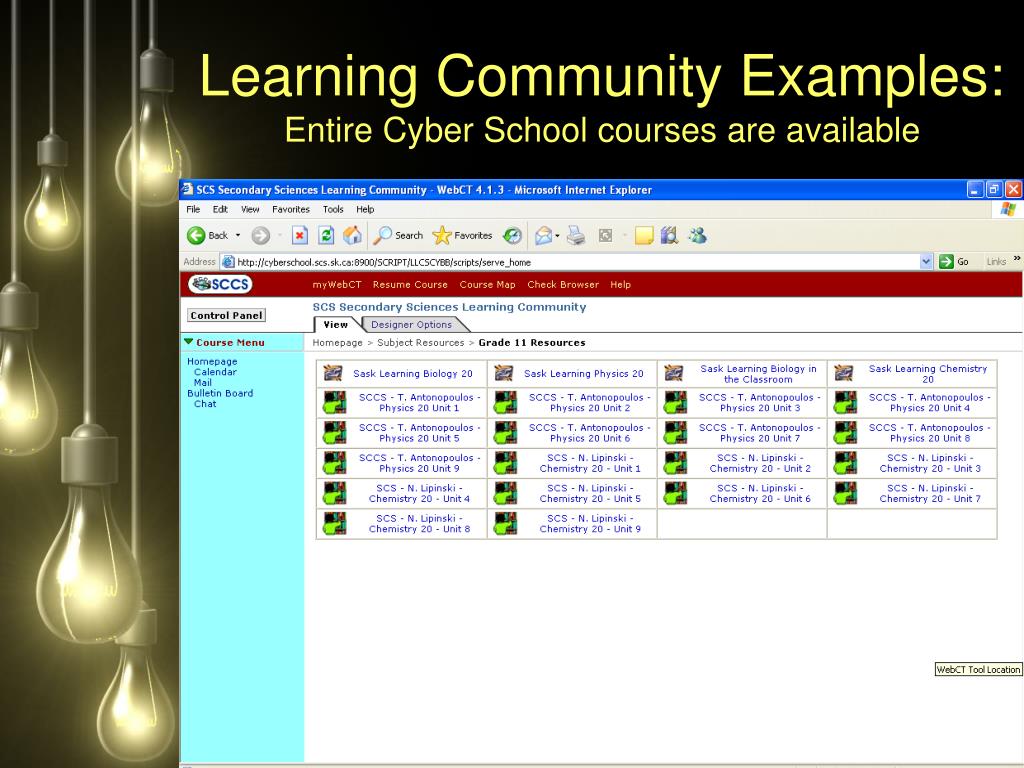
Task: Open Calendar in Course Menu
Action: click(x=216, y=372)
